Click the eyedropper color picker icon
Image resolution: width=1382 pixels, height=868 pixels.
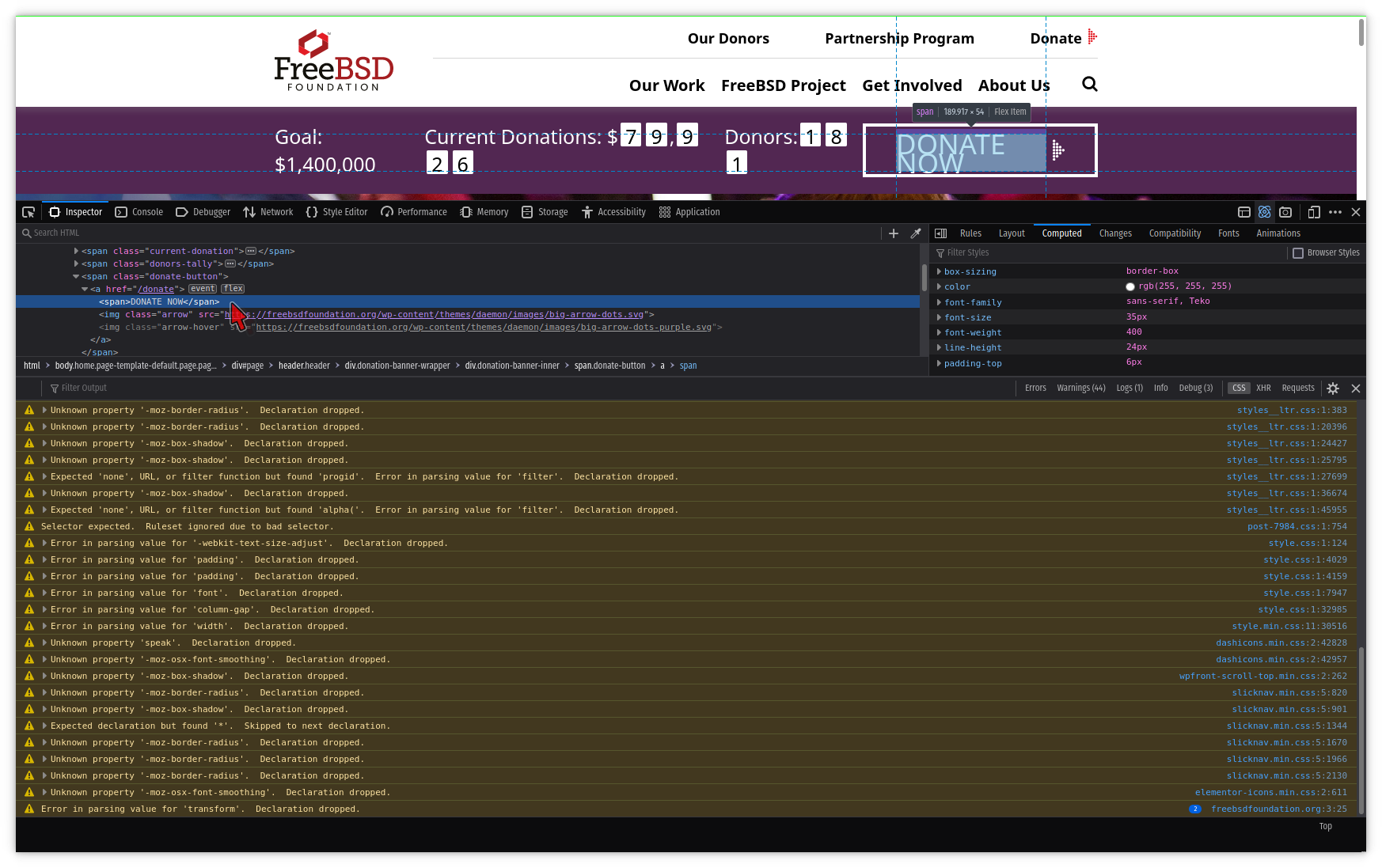[916, 233]
